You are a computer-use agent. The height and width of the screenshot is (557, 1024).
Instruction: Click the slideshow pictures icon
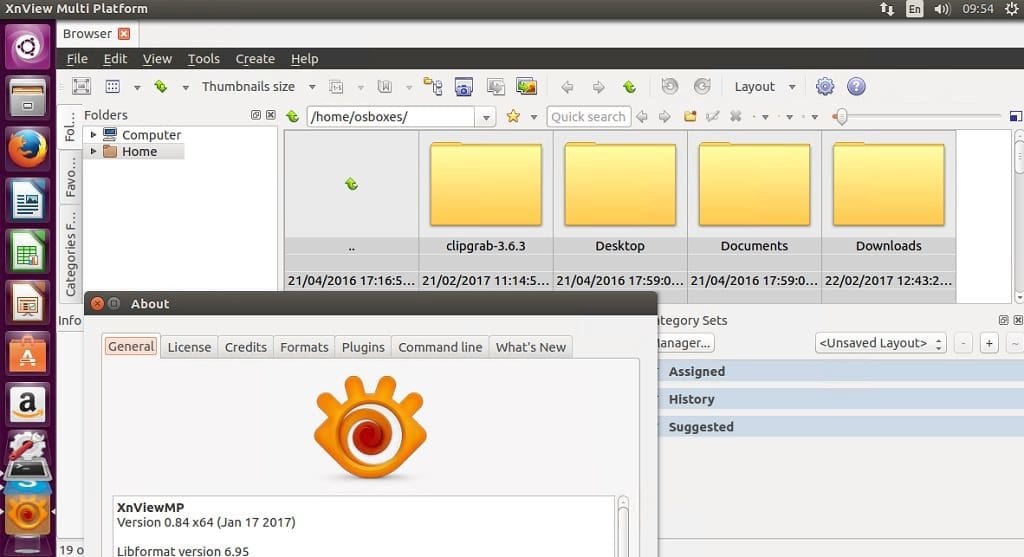(526, 86)
